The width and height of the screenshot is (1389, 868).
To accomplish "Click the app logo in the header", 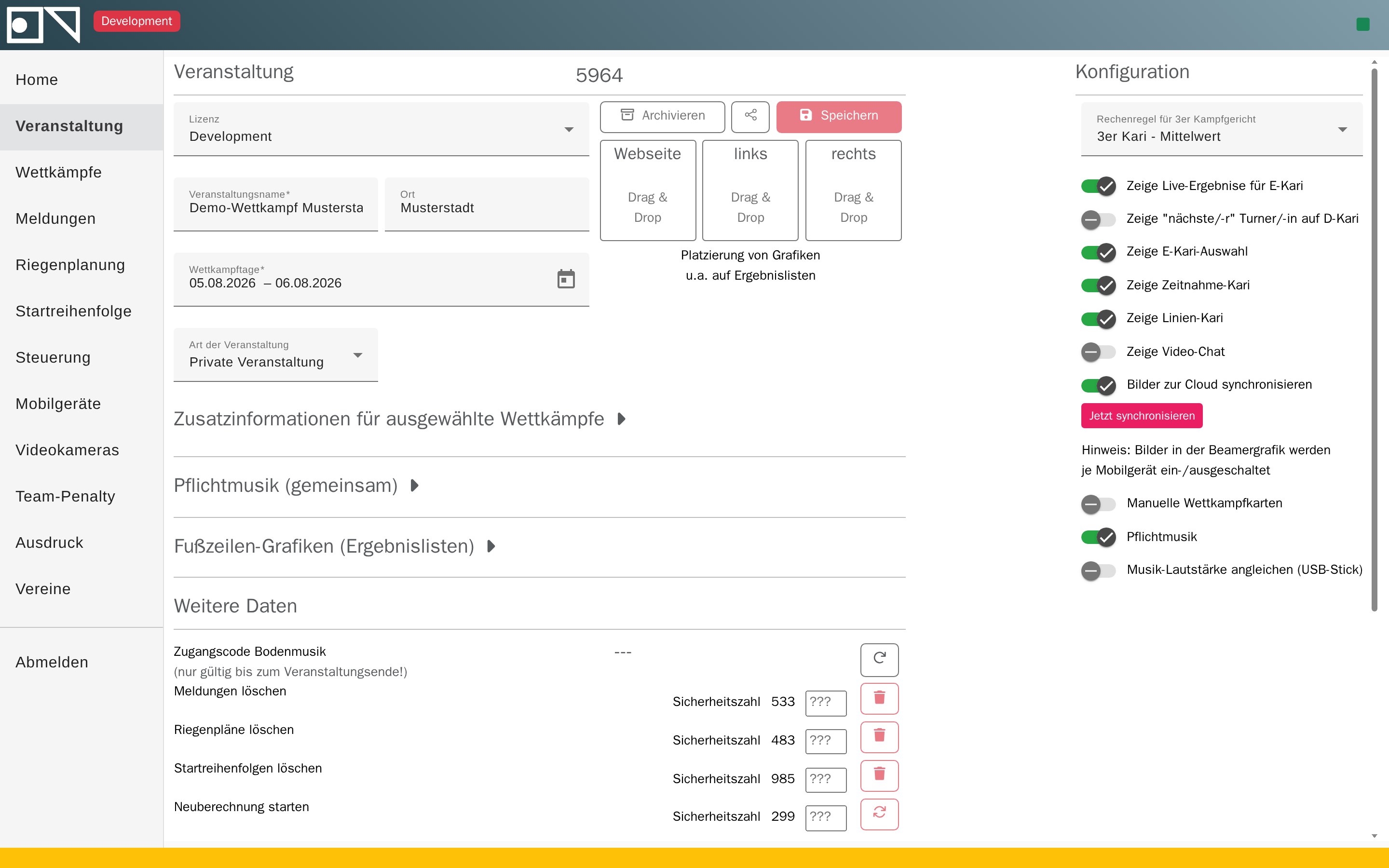I will [x=43, y=25].
